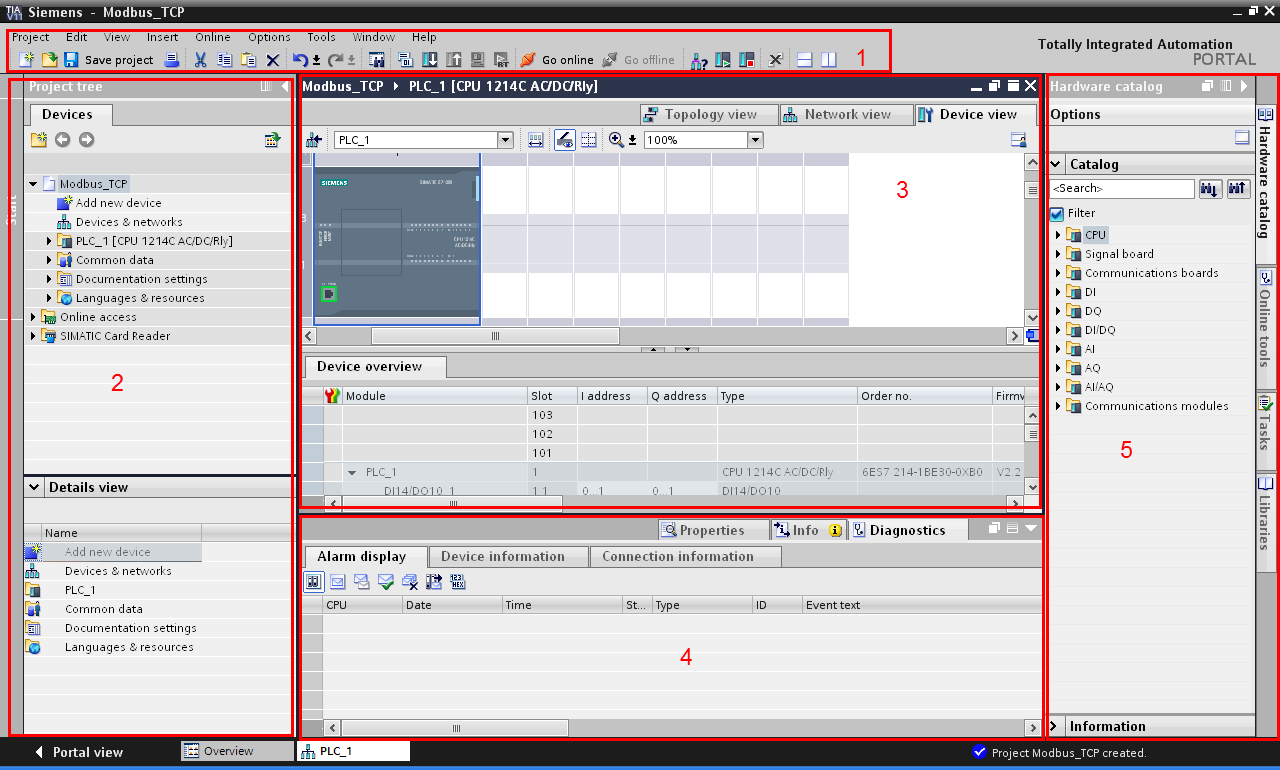Screen dimensions: 1280x770
Task: Uncheck the Filter checkbox in the Catalog
Action: (1058, 213)
